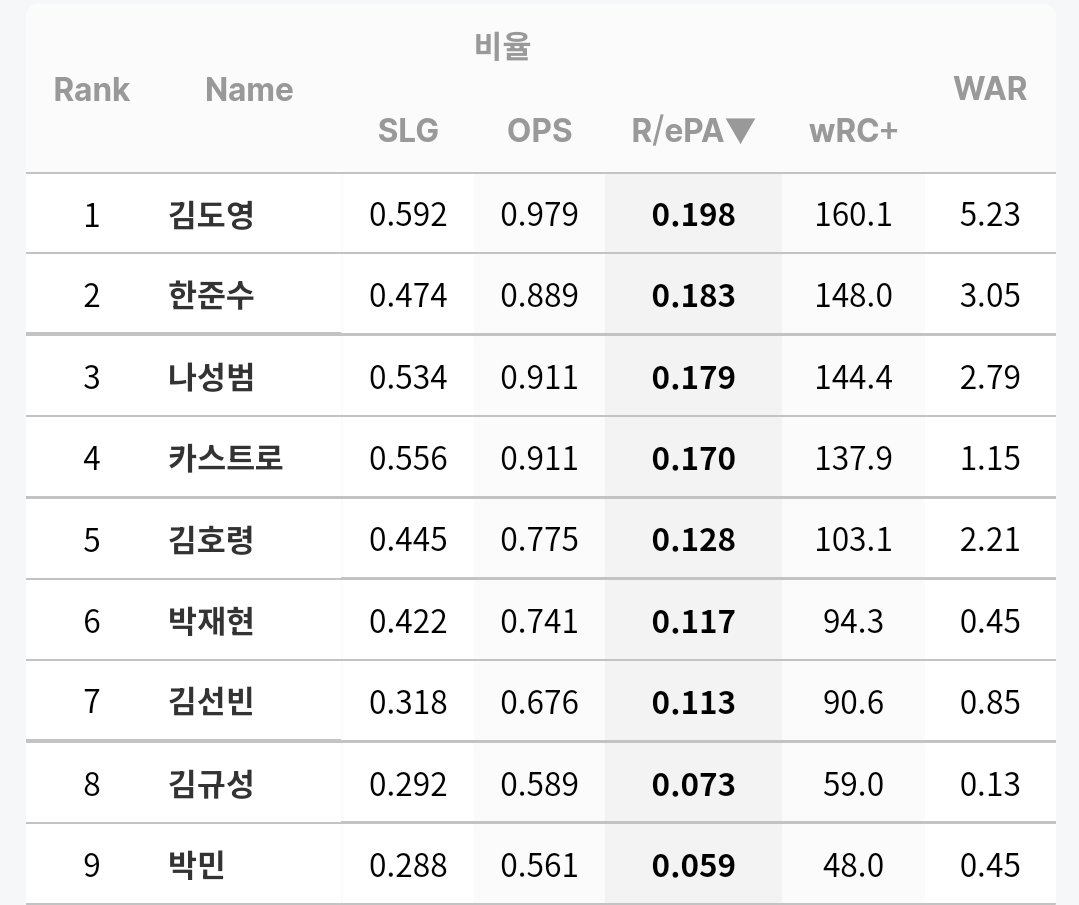
Task: Click the Name column header
Action: pos(249,90)
